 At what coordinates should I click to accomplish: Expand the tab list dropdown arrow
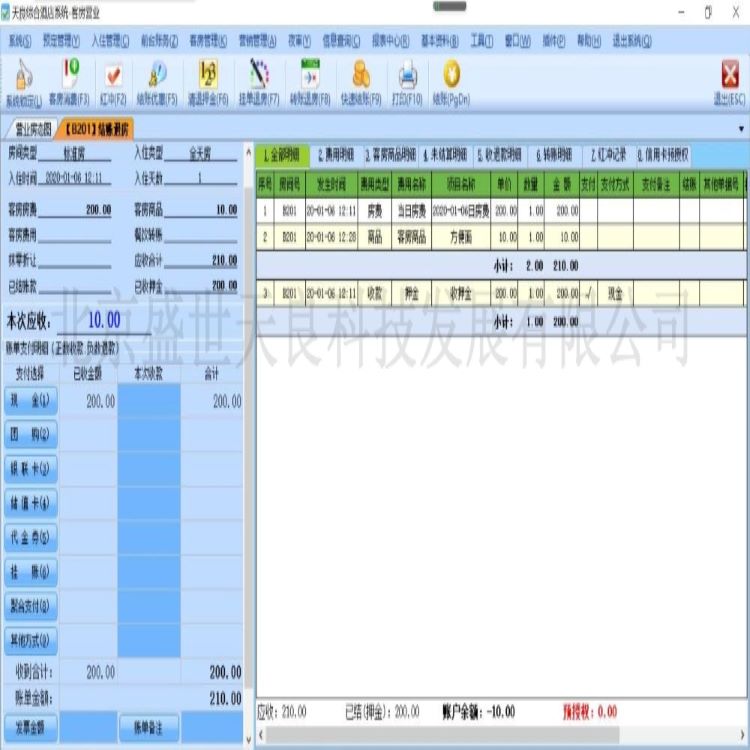coord(741,129)
